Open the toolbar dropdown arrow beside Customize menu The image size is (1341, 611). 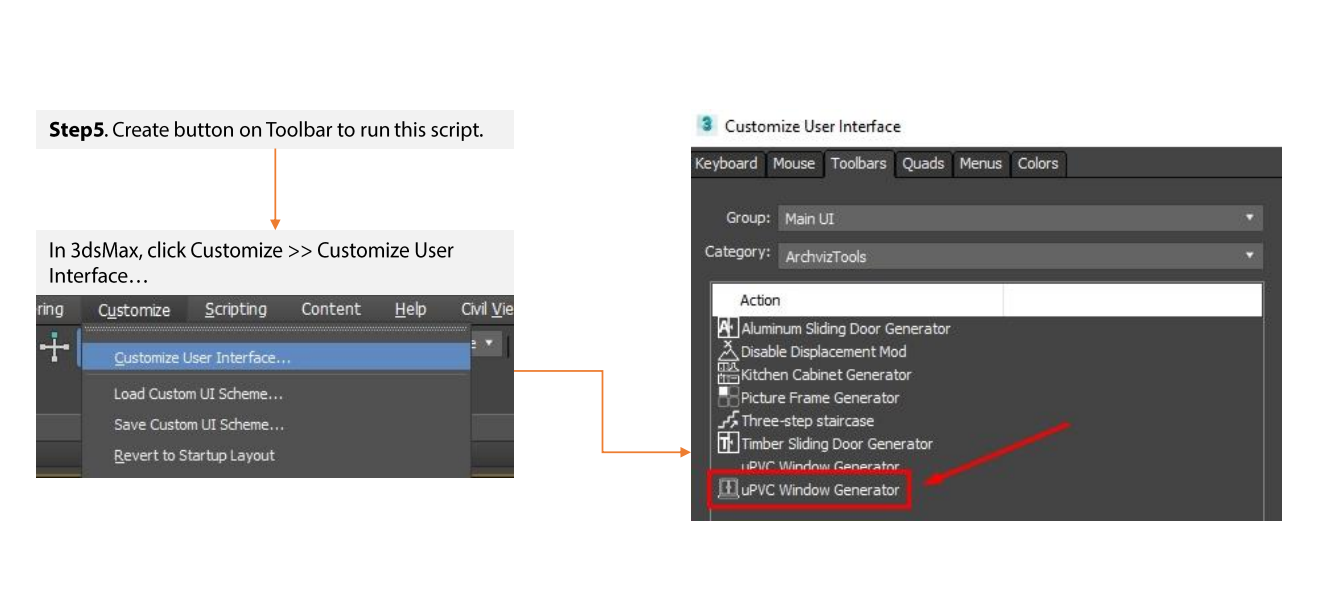tap(490, 343)
